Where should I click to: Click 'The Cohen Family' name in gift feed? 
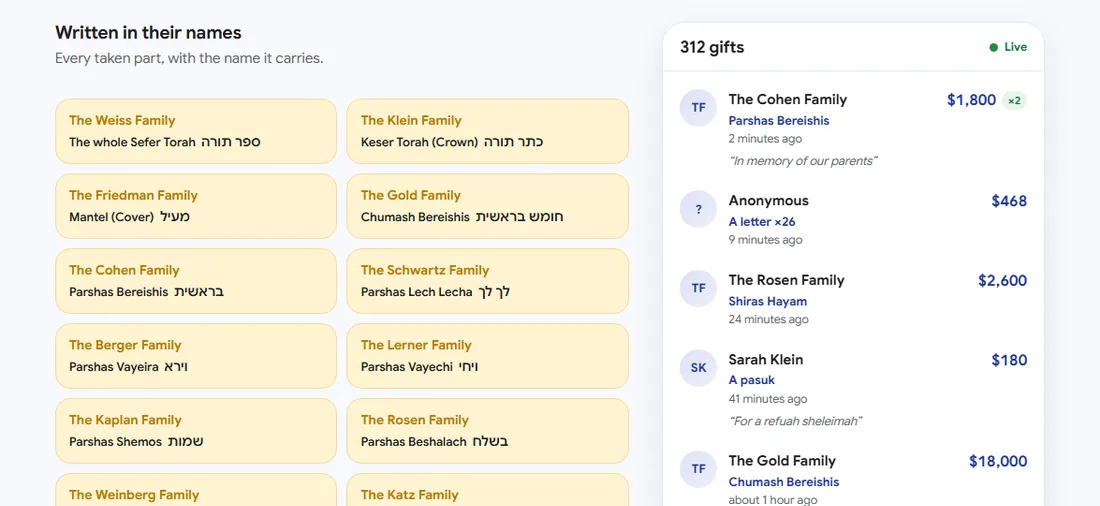tap(788, 100)
